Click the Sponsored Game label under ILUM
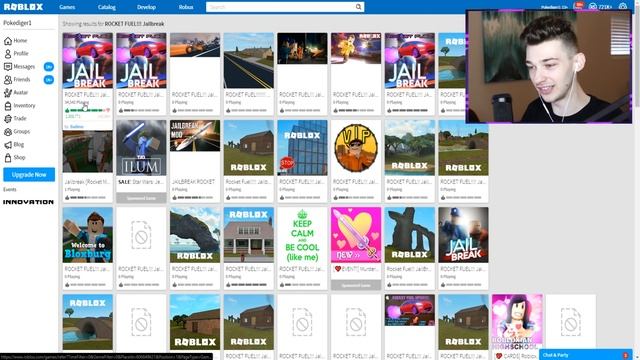640x360 pixels. 141,198
